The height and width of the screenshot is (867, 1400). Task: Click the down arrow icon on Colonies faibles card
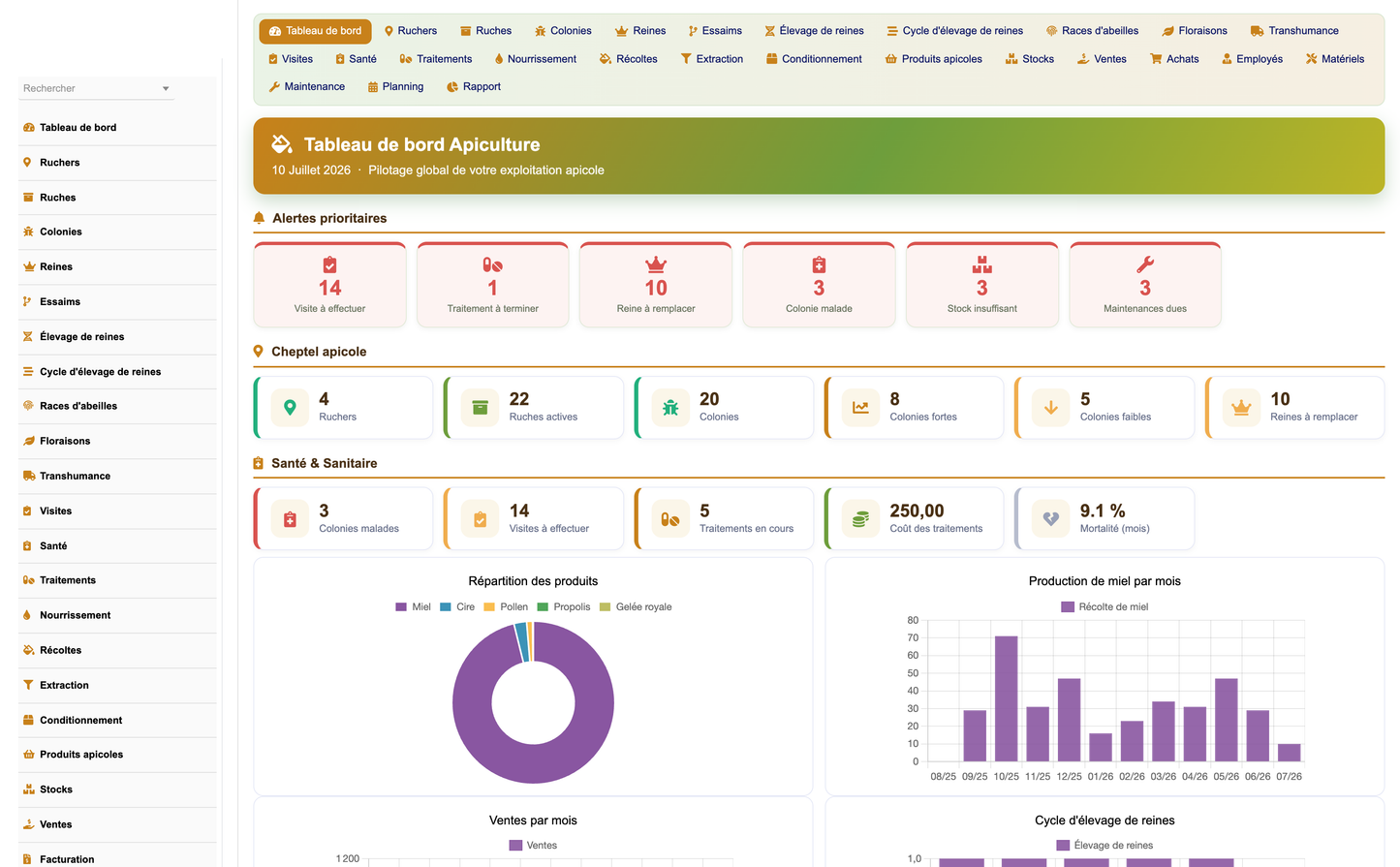tap(1051, 408)
